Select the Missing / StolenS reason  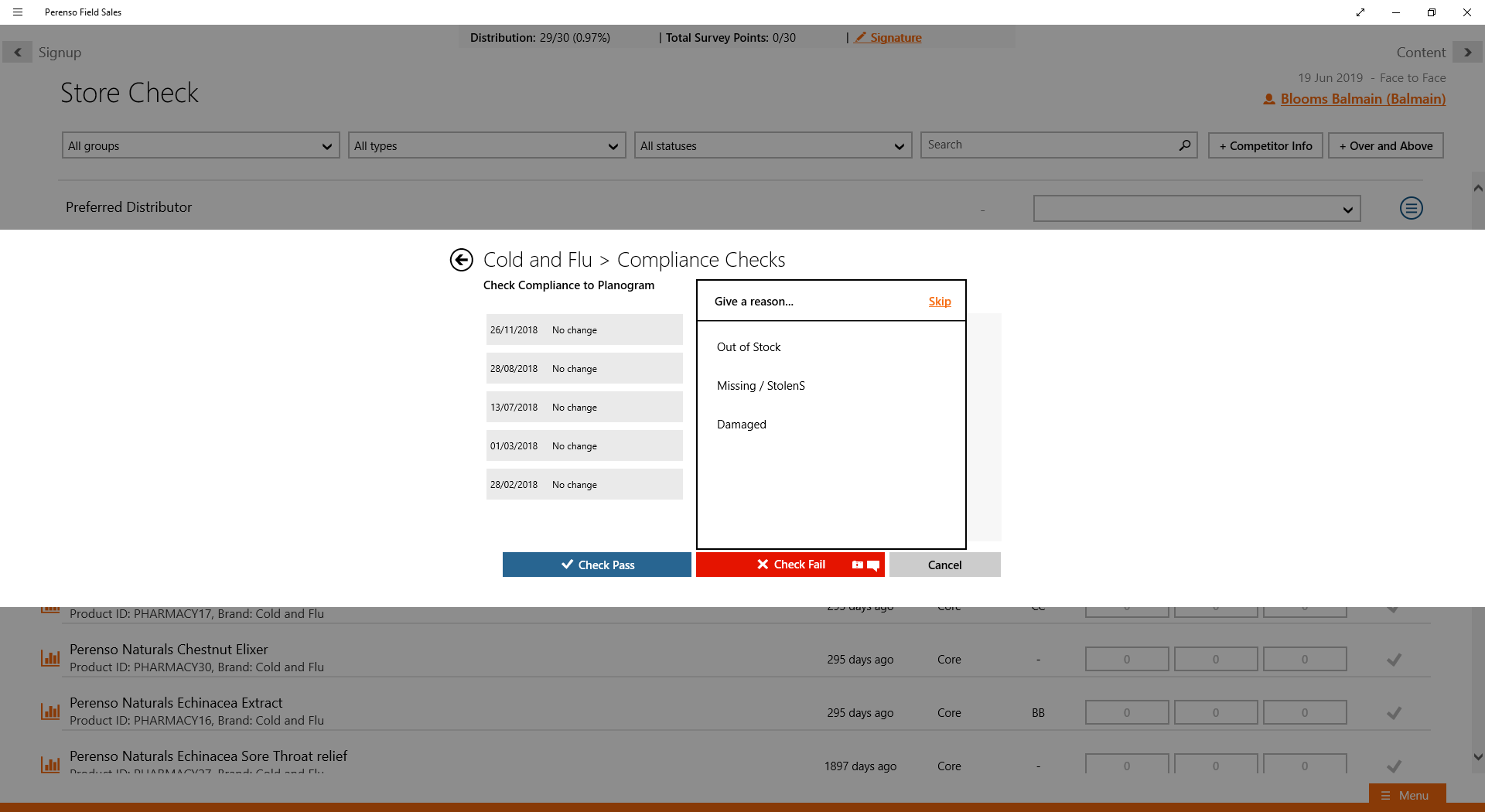(x=761, y=386)
